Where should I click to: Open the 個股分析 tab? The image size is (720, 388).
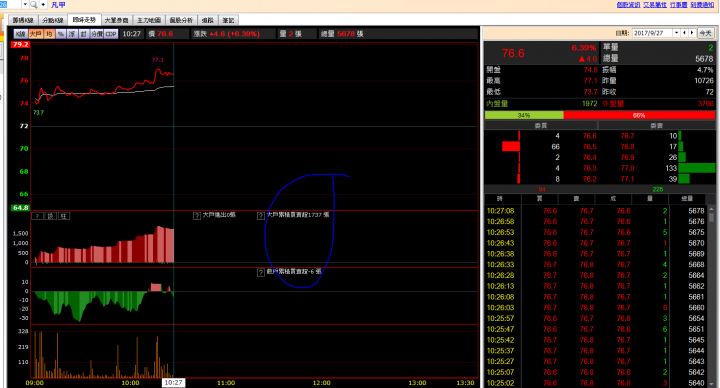pyautogui.click(x=181, y=20)
